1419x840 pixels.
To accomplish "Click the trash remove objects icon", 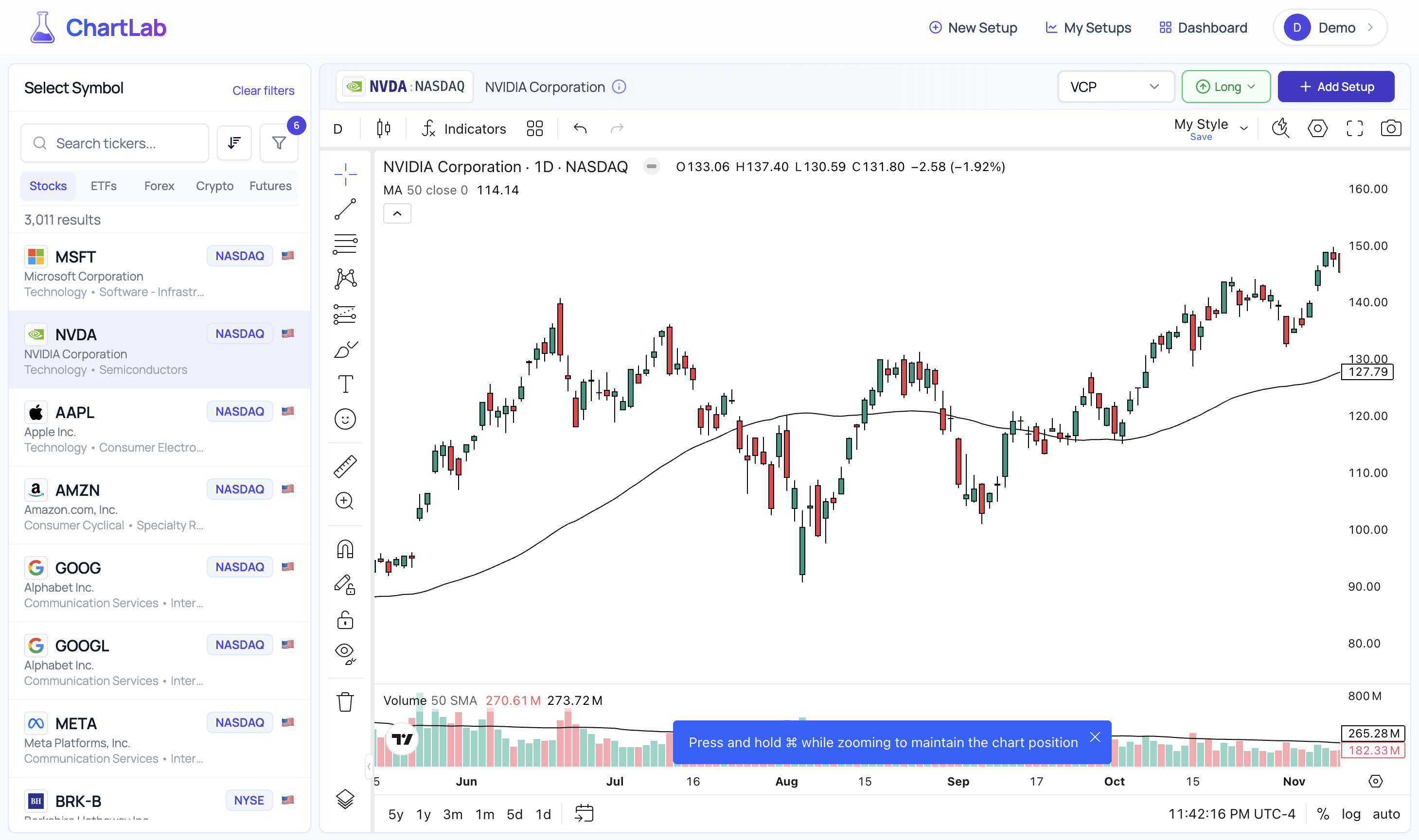I will [x=345, y=702].
